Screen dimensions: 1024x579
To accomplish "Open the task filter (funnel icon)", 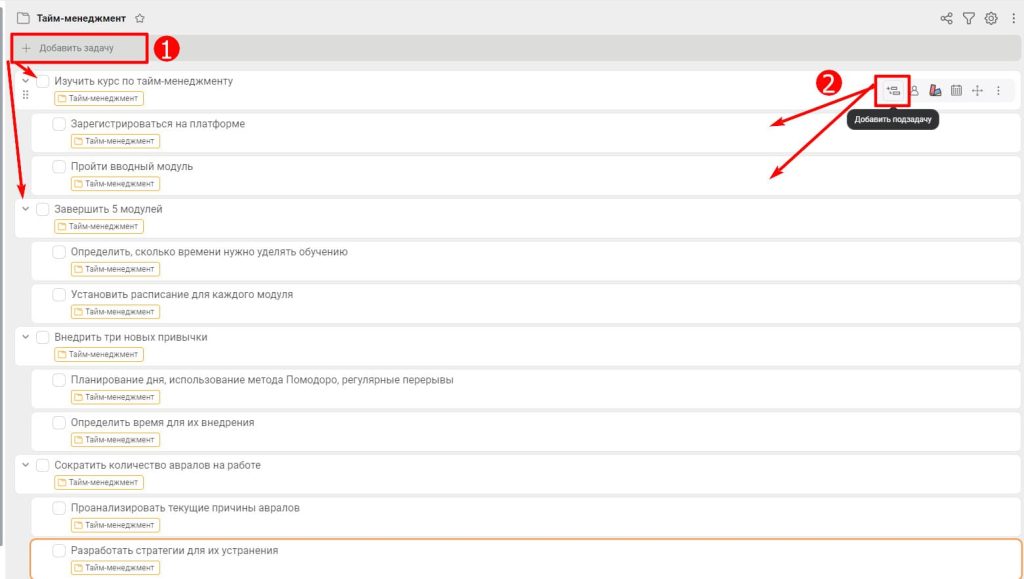I will [968, 18].
